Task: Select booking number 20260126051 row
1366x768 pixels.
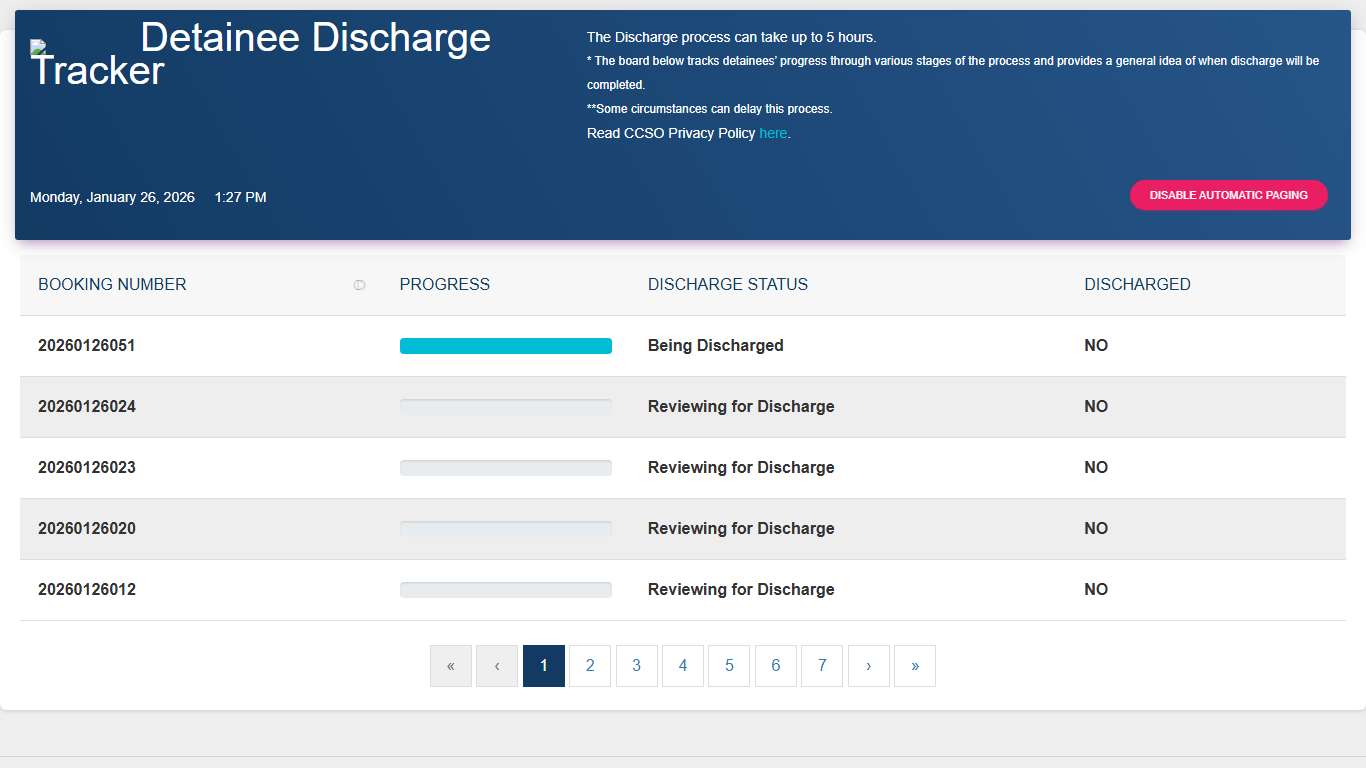Action: point(87,345)
